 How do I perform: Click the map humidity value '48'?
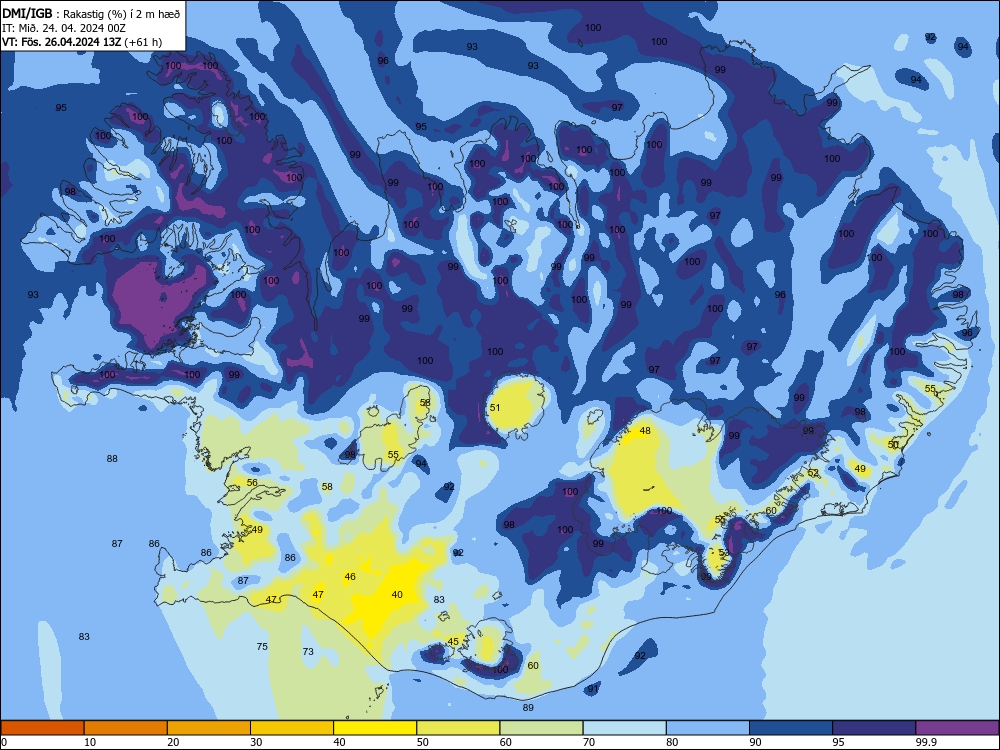[645, 430]
